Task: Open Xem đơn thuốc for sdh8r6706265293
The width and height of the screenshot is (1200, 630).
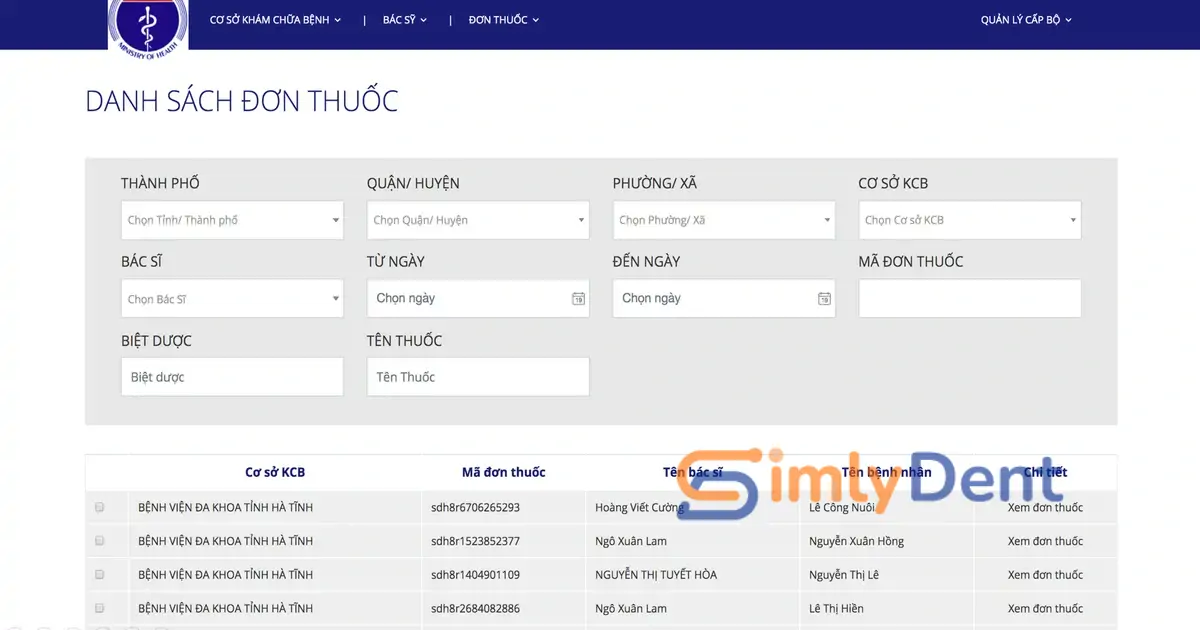Action: 1045,507
